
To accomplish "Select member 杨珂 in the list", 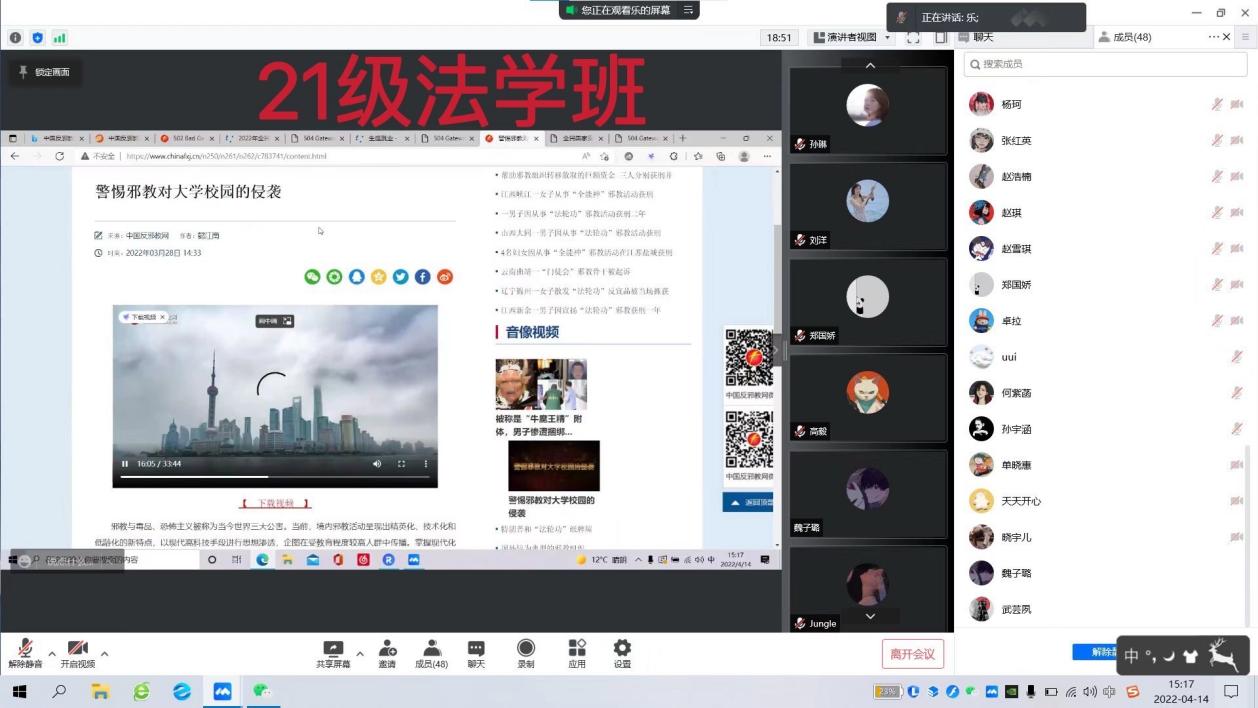I will click(1105, 104).
